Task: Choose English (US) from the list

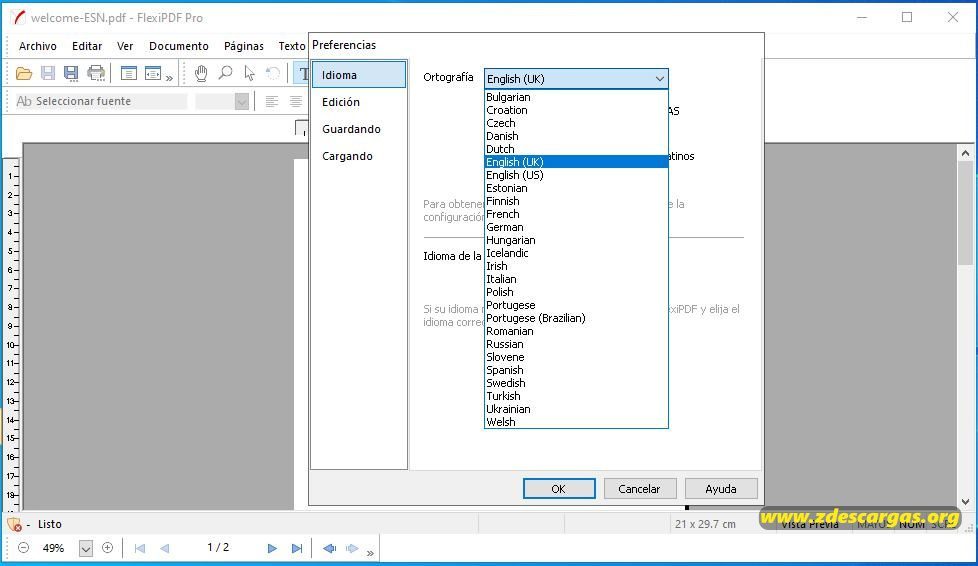Action: pos(576,175)
